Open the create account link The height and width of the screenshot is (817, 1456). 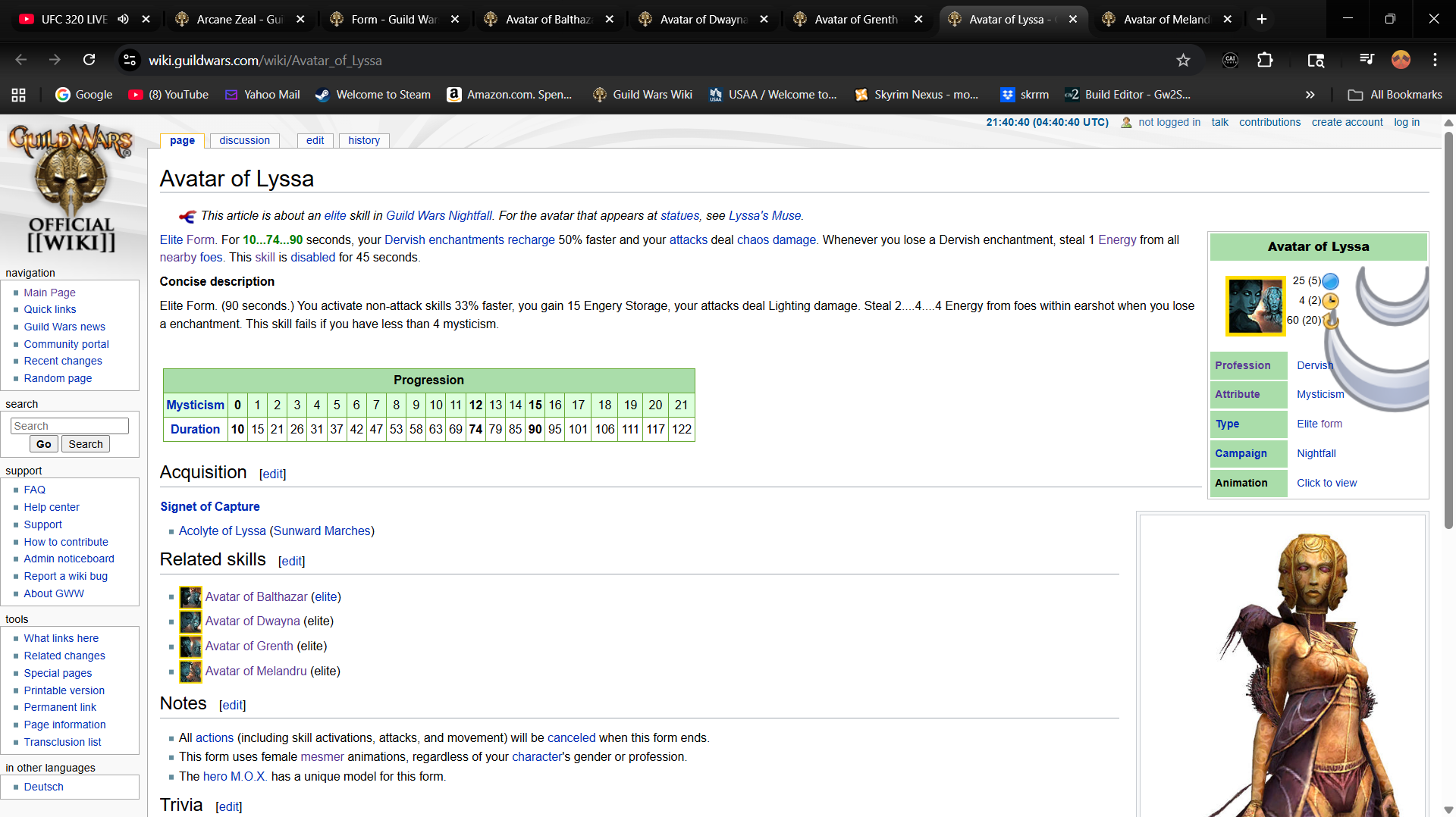[x=1347, y=122]
